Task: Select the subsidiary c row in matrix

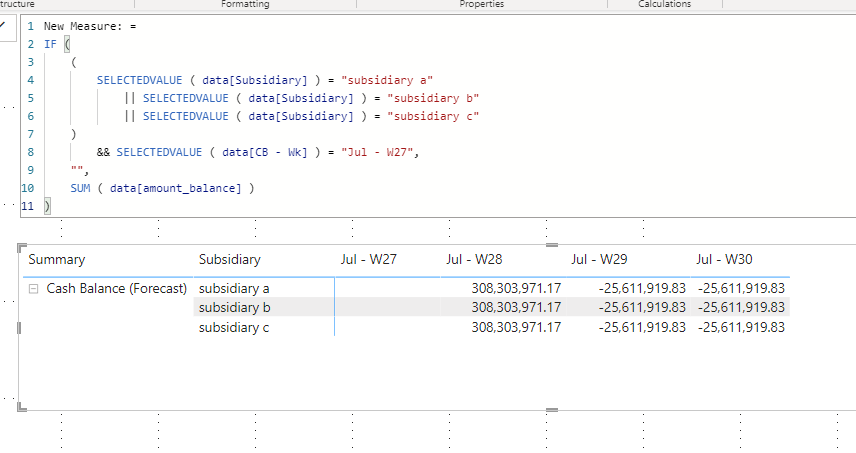Action: 234,327
